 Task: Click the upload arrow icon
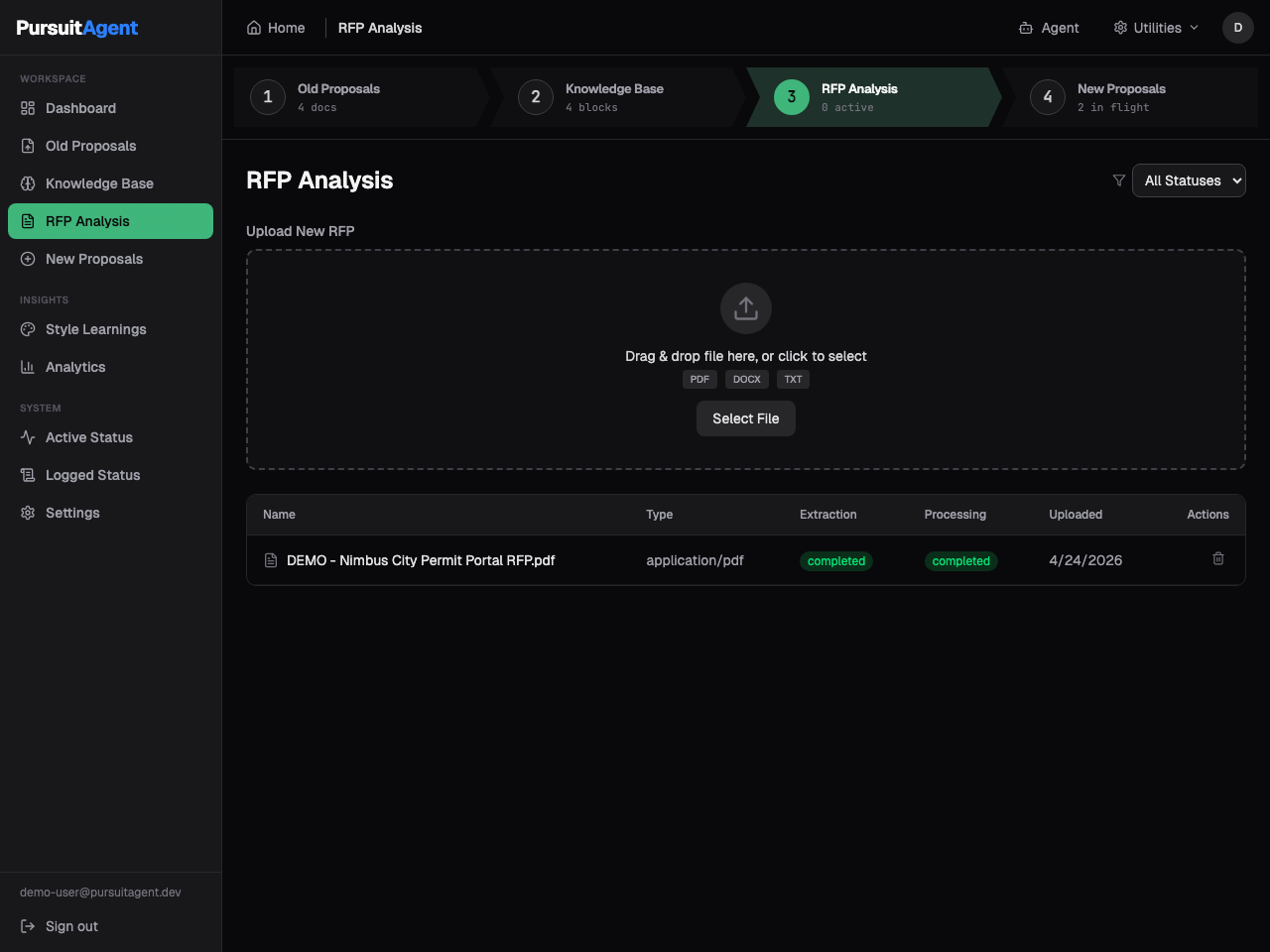(x=746, y=308)
